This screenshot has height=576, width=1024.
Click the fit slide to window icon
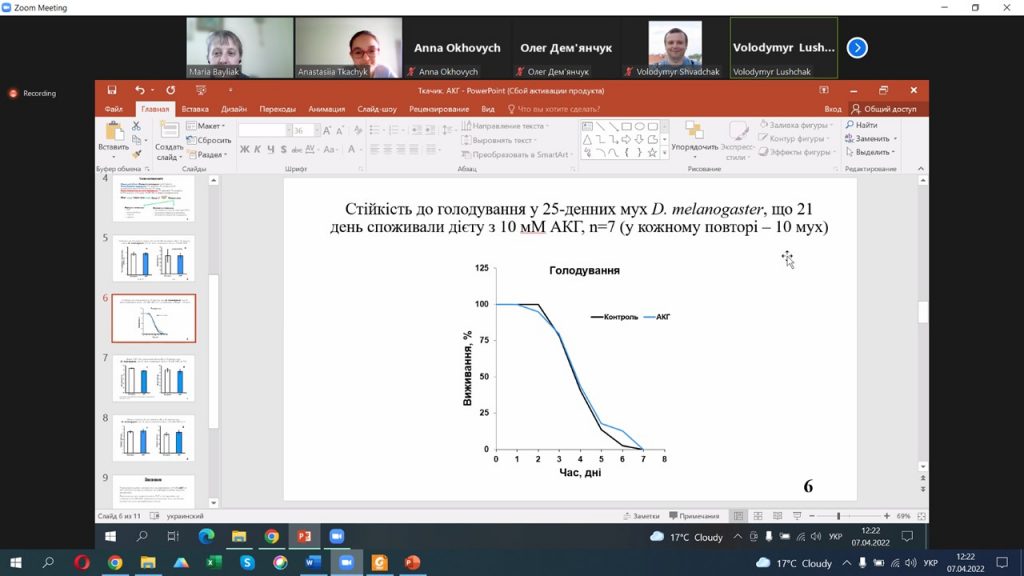point(921,516)
